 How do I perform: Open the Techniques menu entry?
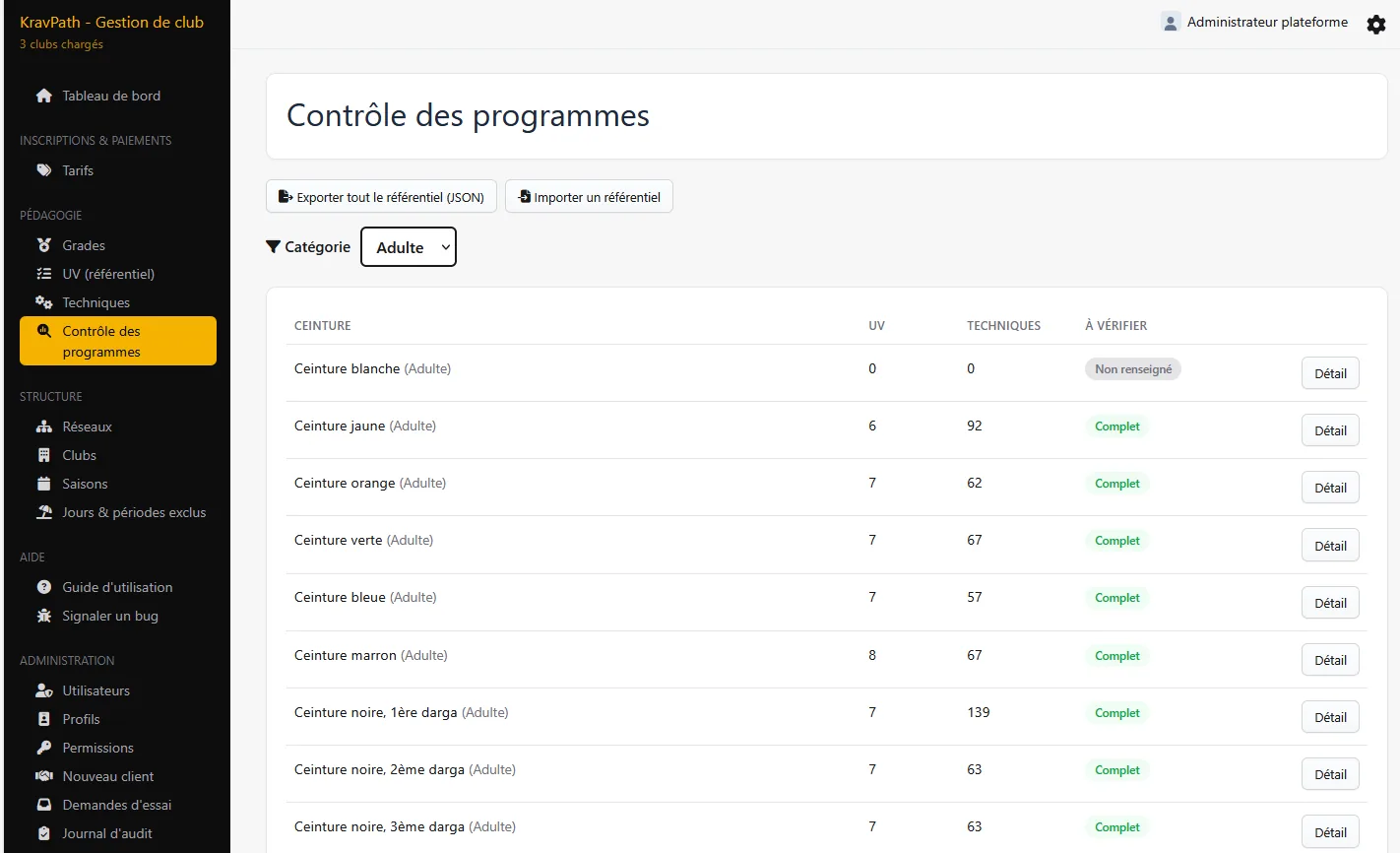click(x=118, y=302)
